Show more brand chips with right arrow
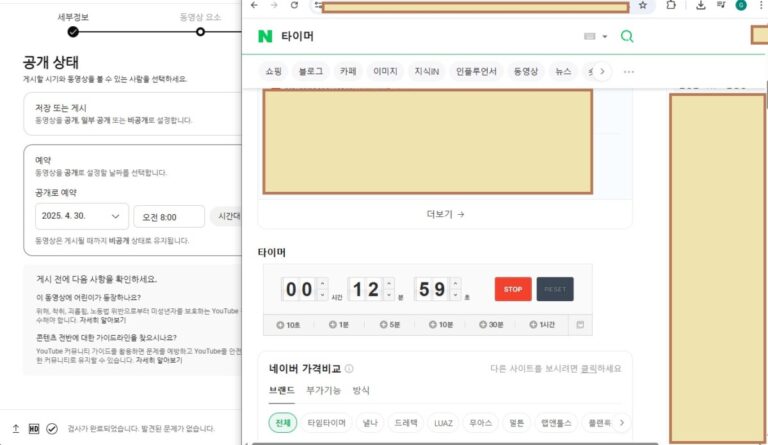The image size is (768, 445). (622, 422)
